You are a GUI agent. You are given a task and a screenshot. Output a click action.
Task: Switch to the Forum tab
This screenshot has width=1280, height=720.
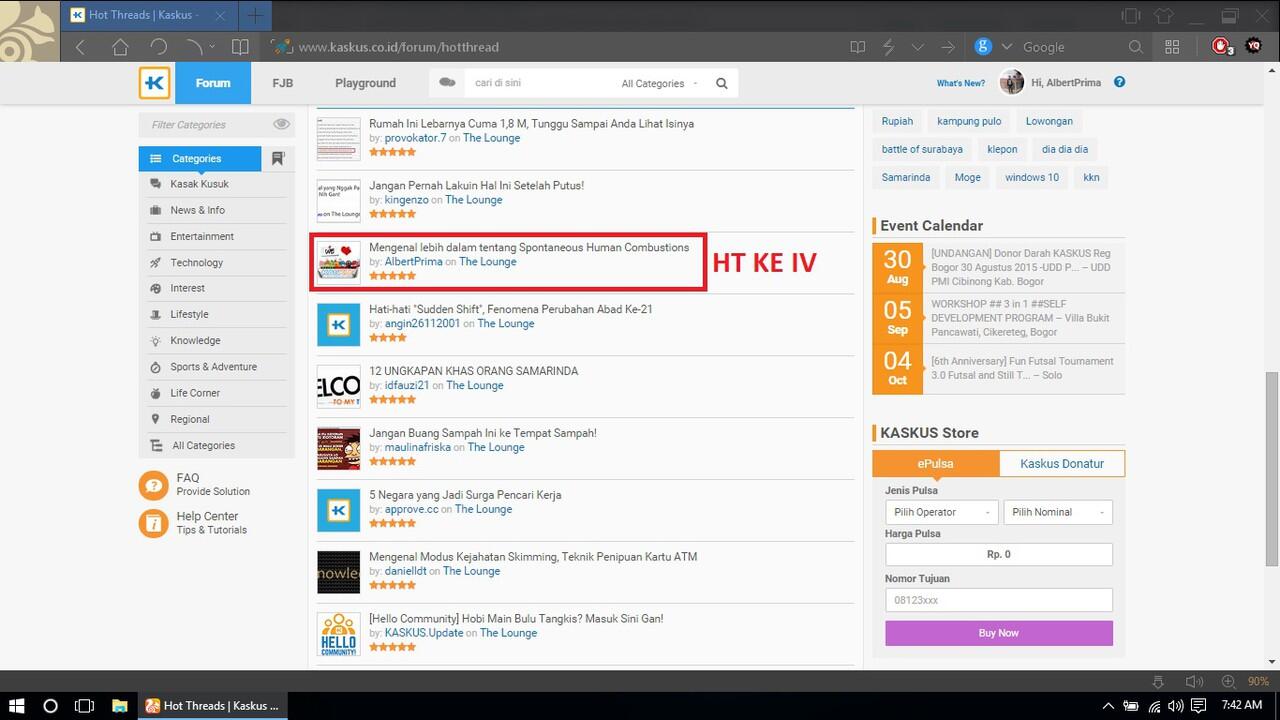213,83
